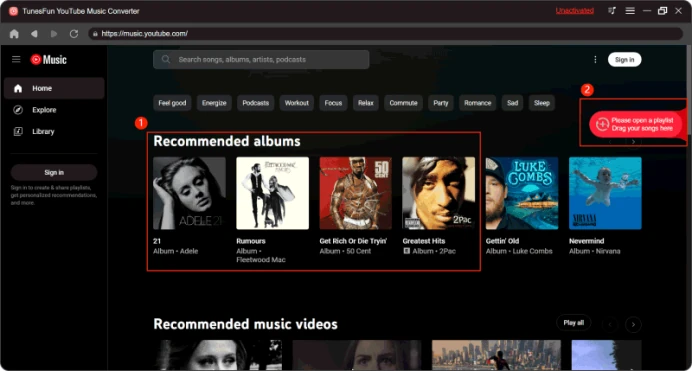Select the Podcasts chip
This screenshot has width=692, height=372.
click(256, 103)
